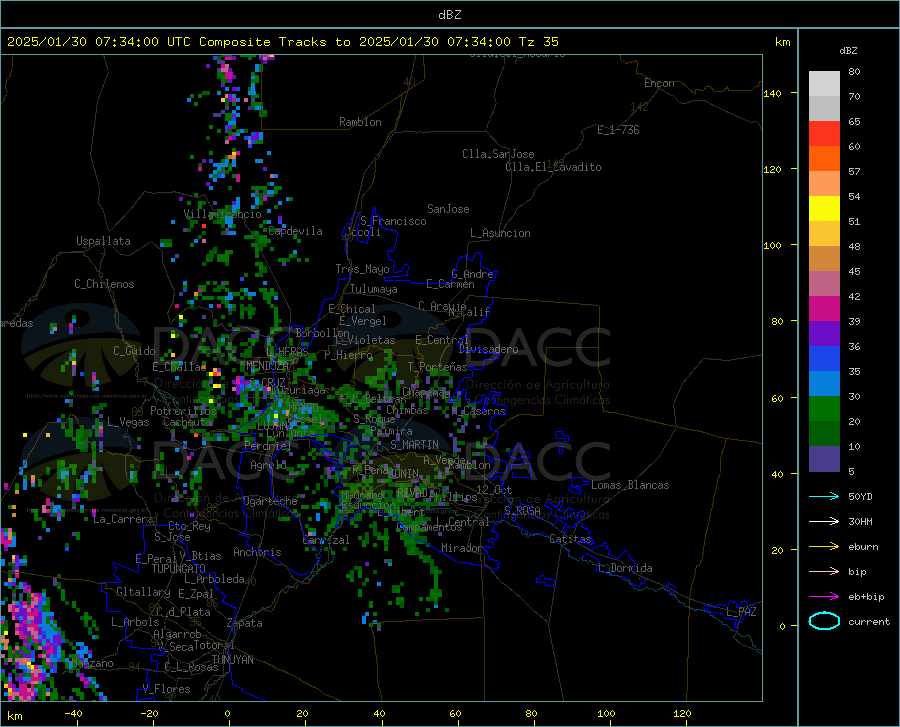Click the 120 km tick on horizontal axis
This screenshot has height=727, width=900.
pos(682,714)
